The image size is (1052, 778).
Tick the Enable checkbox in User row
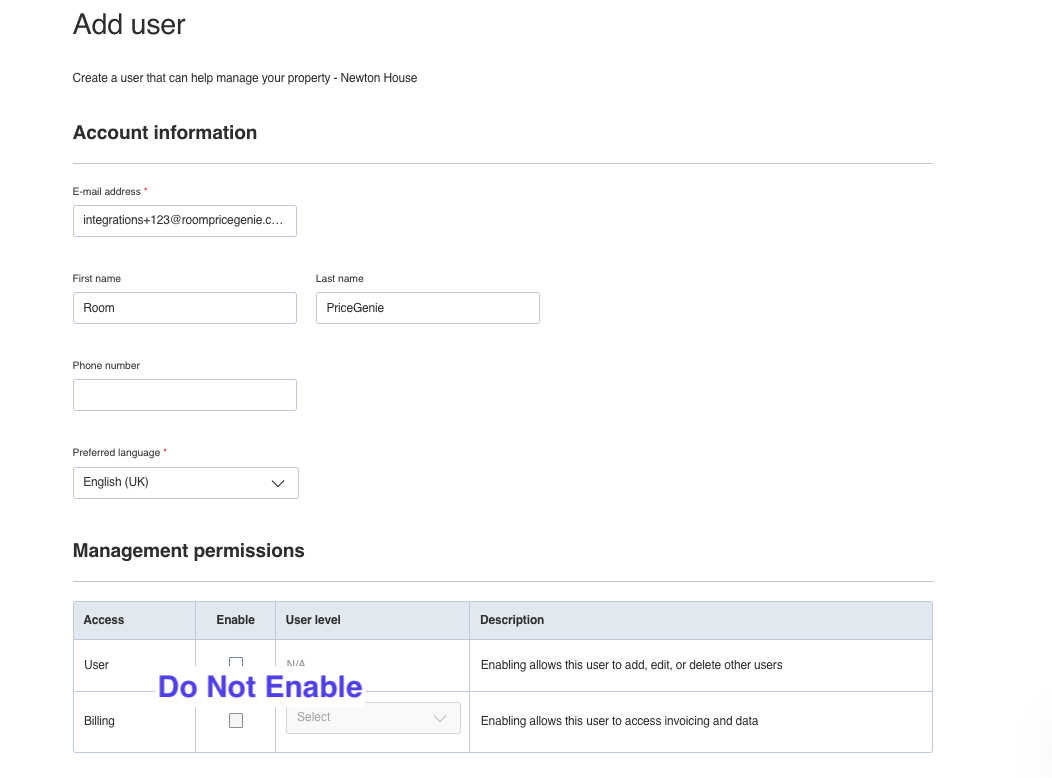[x=236, y=662]
